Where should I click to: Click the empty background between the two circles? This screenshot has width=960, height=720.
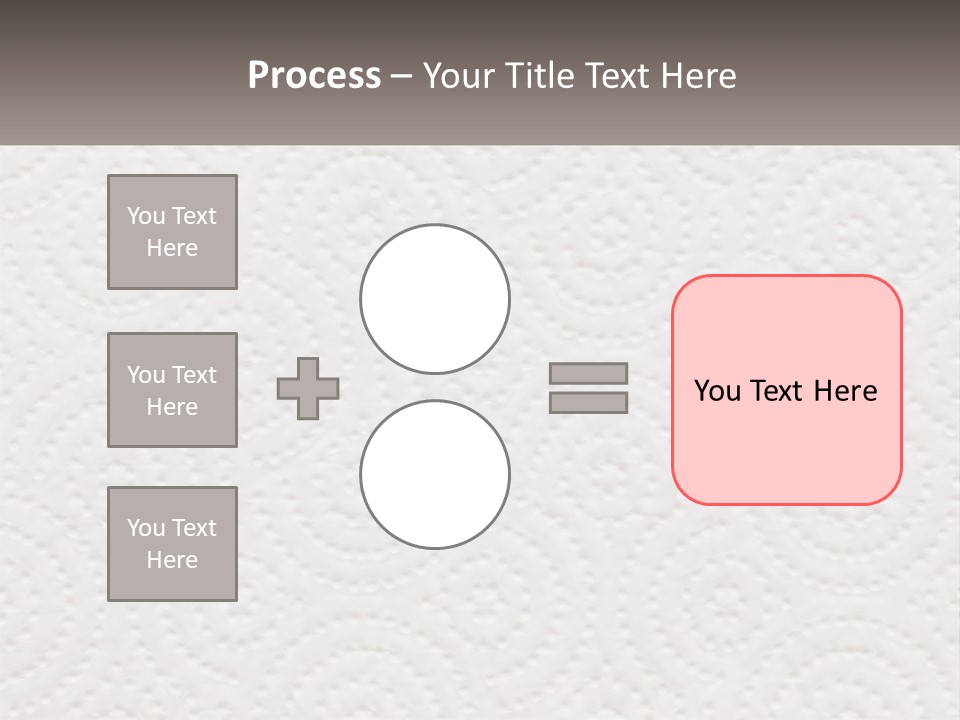(x=435, y=386)
